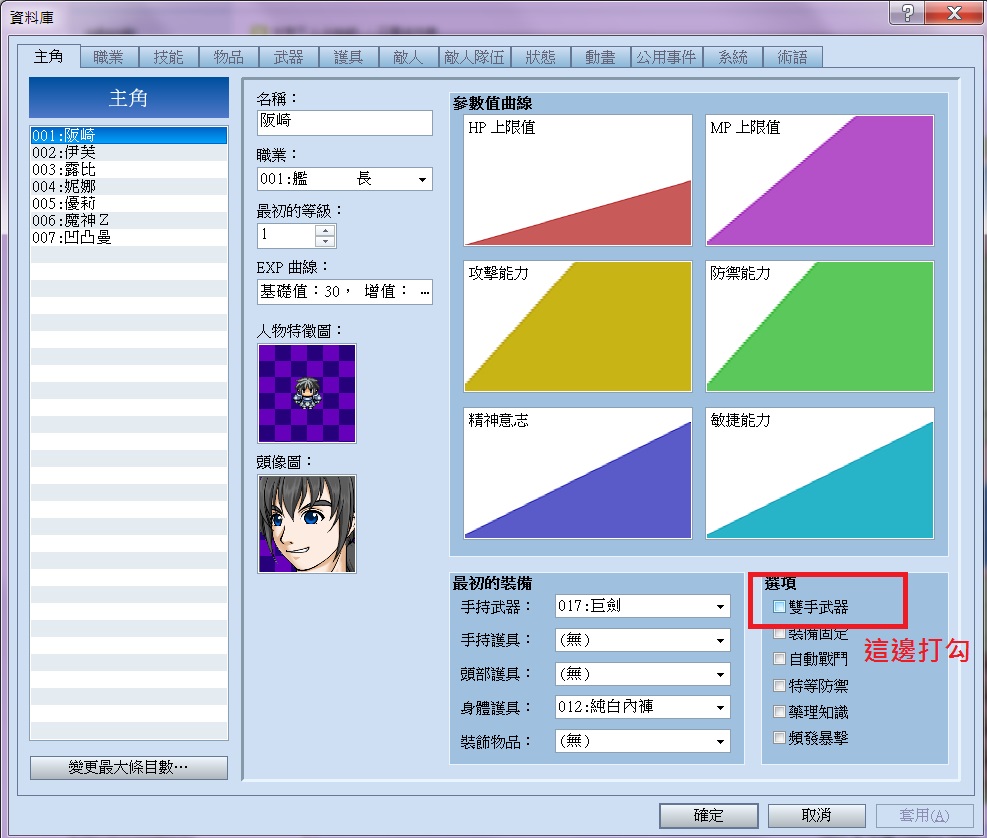This screenshot has width=987, height=838.
Task: Open the 敏捷能力 curve graph
Action: pos(820,473)
